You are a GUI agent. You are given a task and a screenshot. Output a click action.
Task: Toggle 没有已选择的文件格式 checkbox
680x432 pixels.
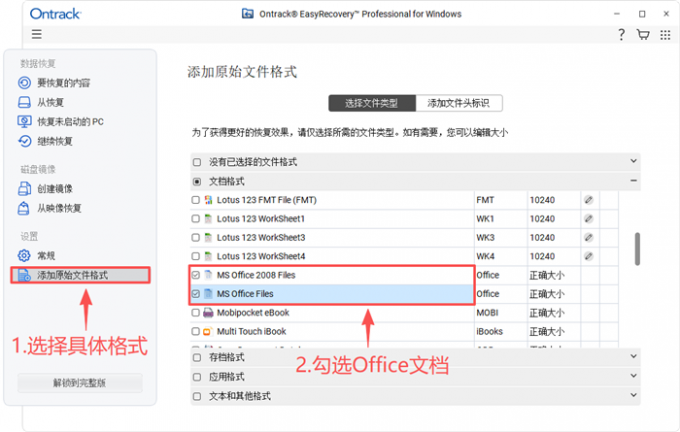pyautogui.click(x=197, y=162)
